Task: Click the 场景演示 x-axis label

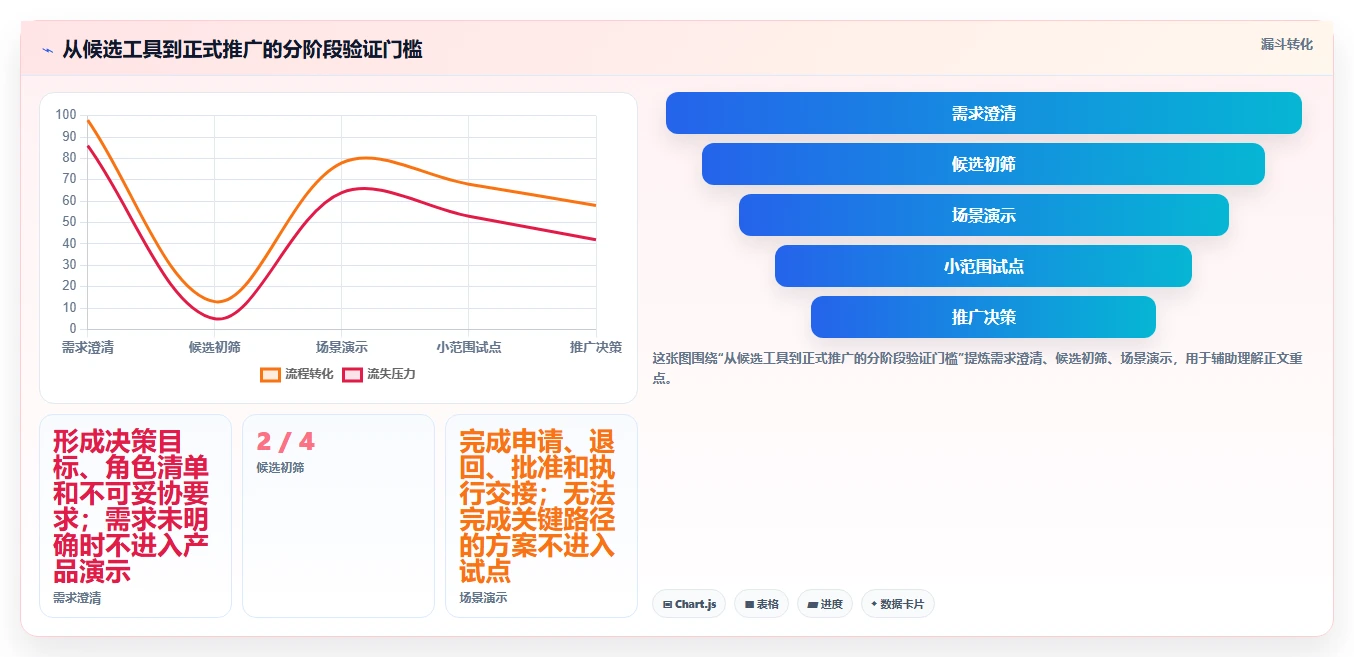Action: tap(342, 347)
